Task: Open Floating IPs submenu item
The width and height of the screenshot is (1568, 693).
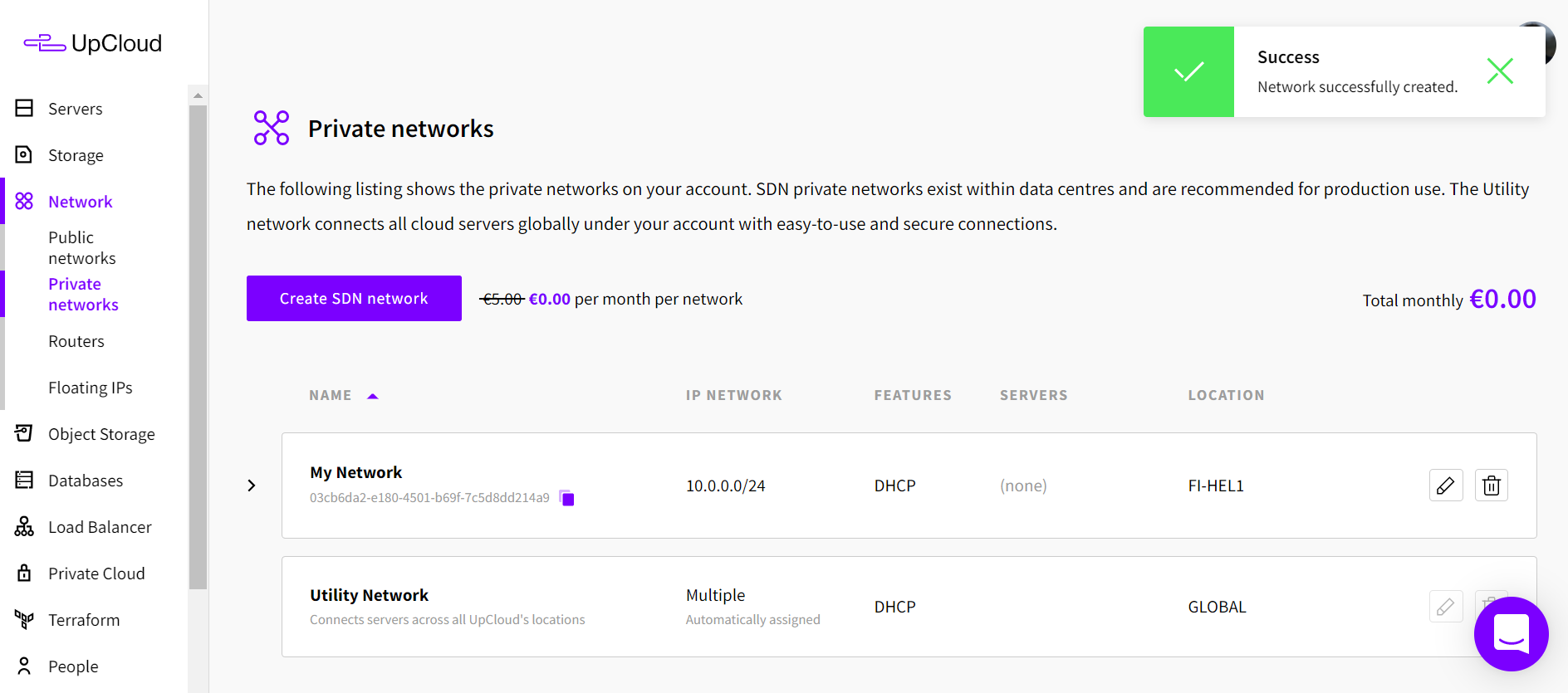Action: click(91, 388)
